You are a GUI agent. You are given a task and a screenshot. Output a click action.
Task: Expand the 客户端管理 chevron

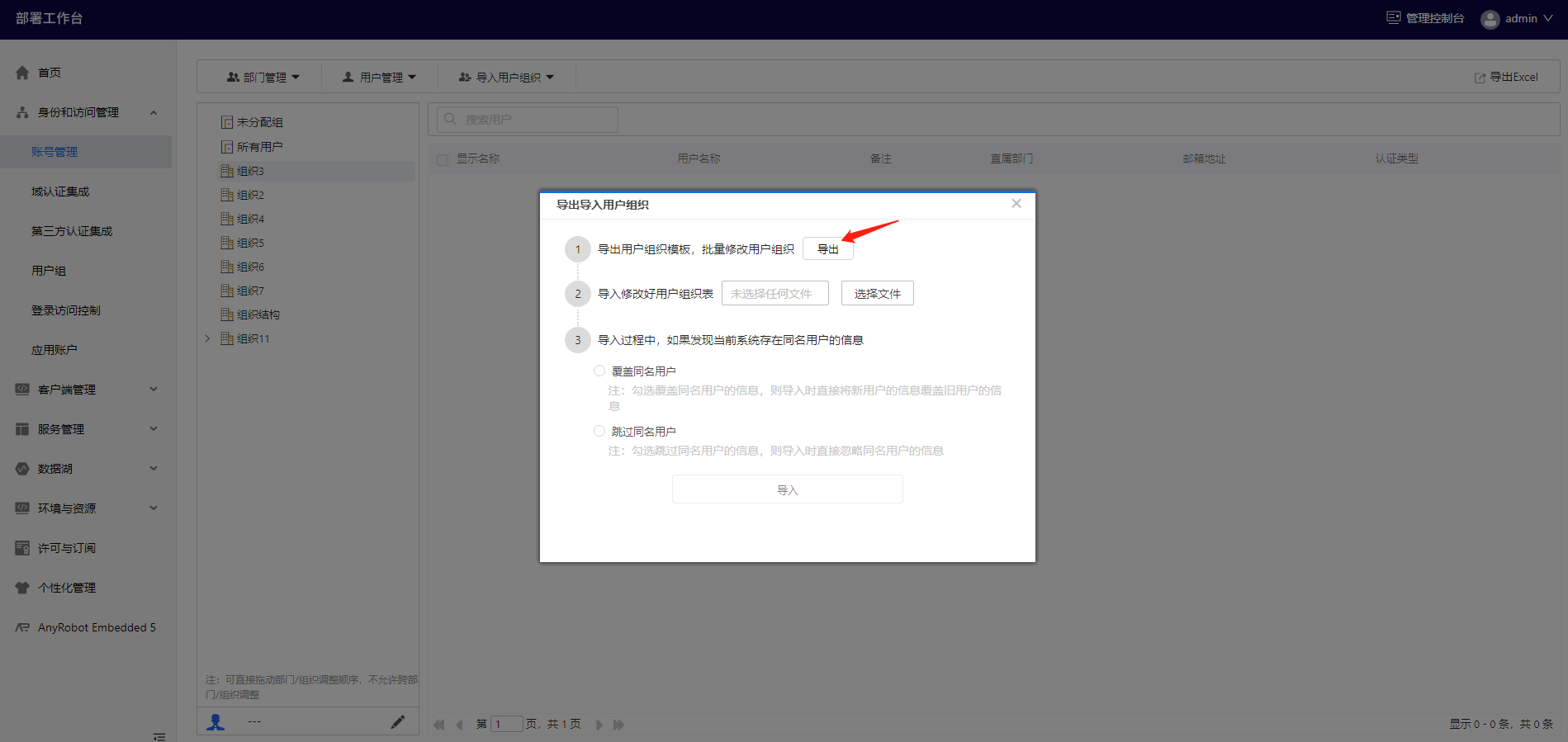pos(154,389)
